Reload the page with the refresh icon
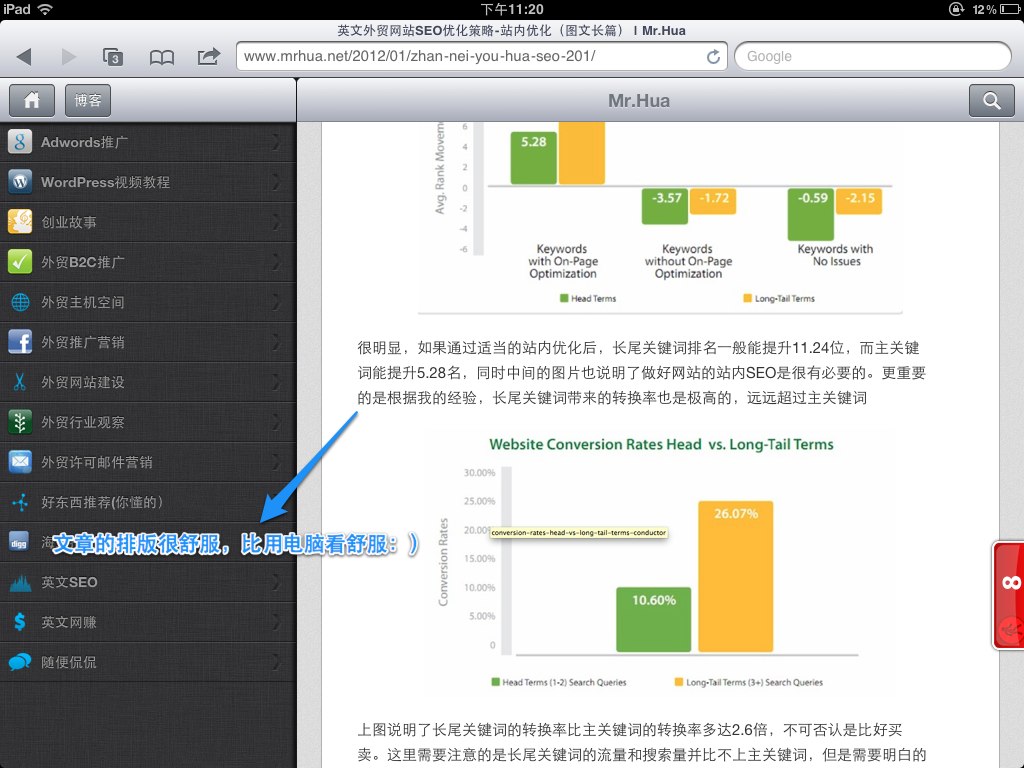 [x=713, y=57]
